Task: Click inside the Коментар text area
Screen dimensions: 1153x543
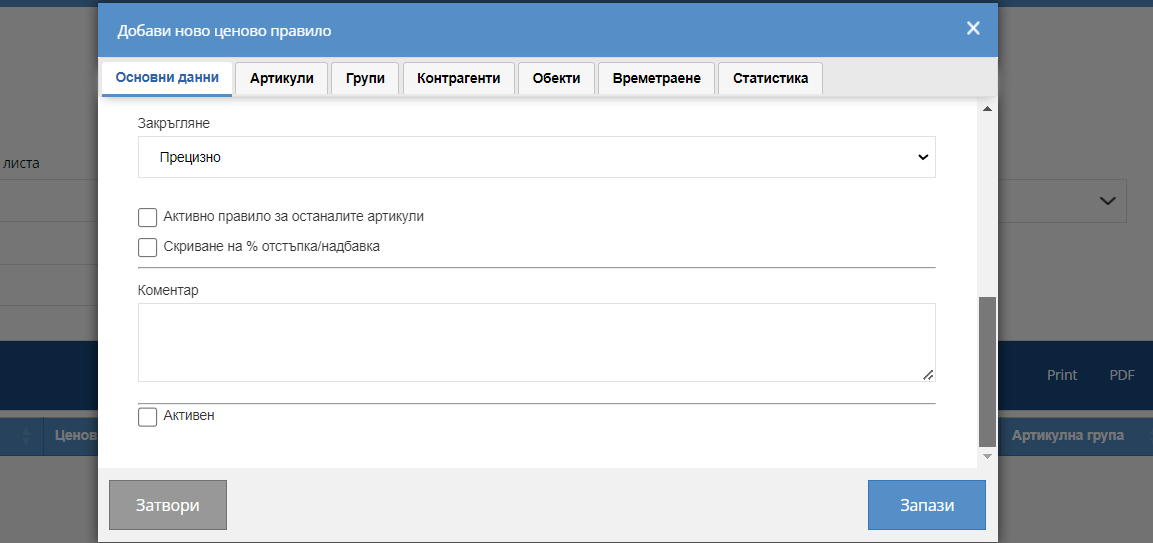Action: [x=537, y=342]
